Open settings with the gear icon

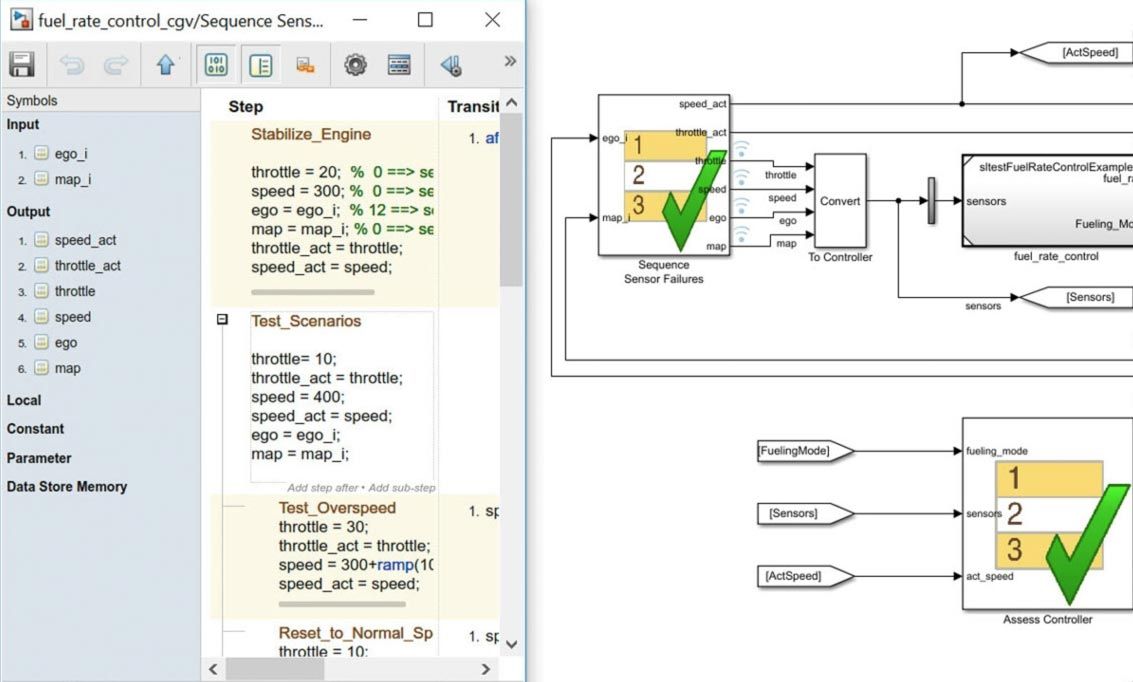[x=354, y=66]
